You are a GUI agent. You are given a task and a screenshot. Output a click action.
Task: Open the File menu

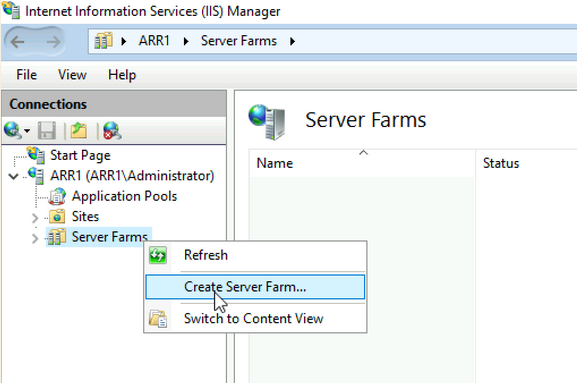[x=26, y=75]
